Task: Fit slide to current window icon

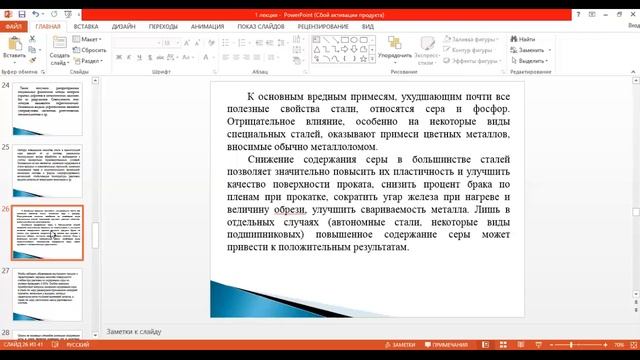Action: 634,345
